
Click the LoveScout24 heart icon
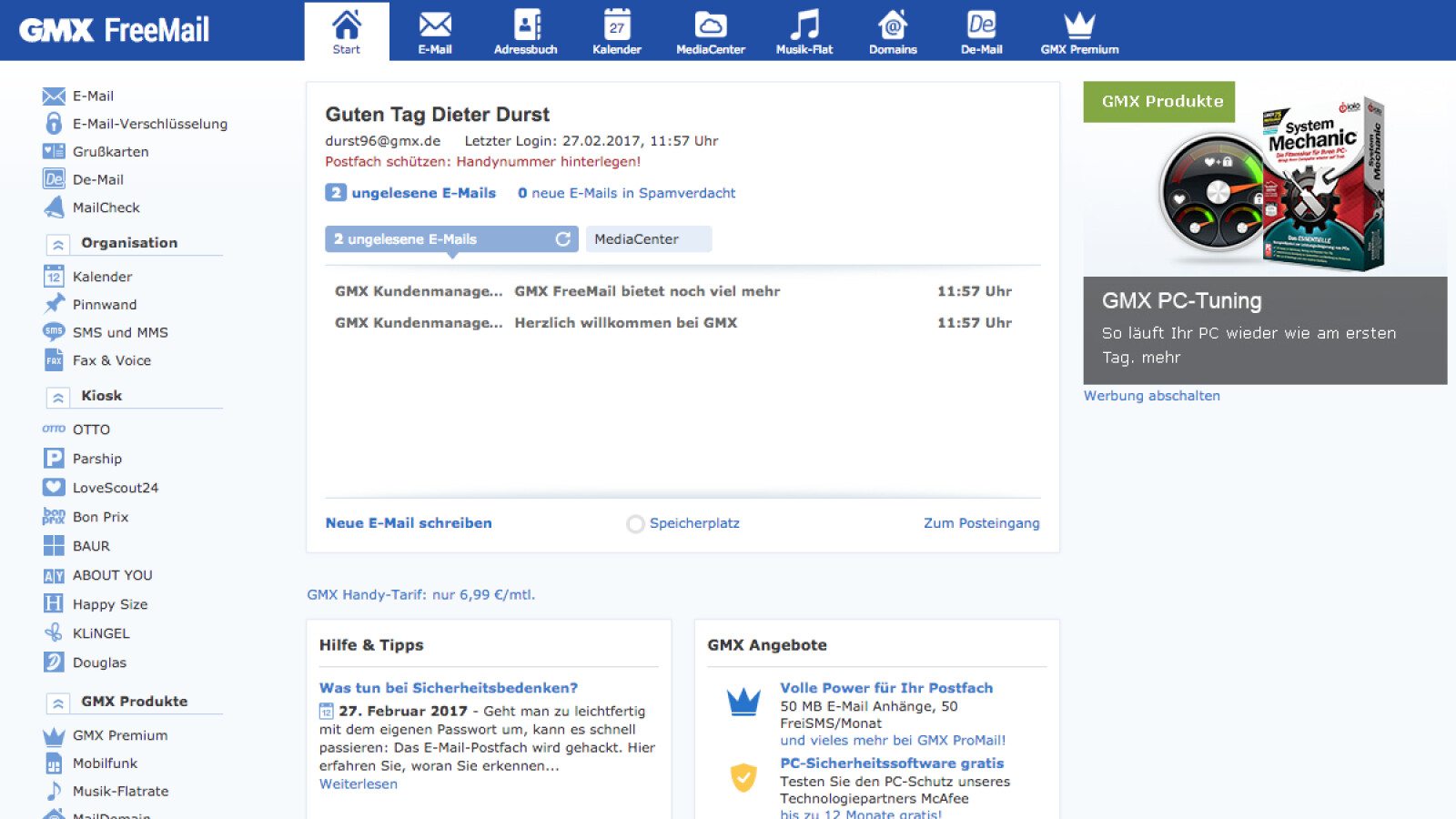click(54, 487)
